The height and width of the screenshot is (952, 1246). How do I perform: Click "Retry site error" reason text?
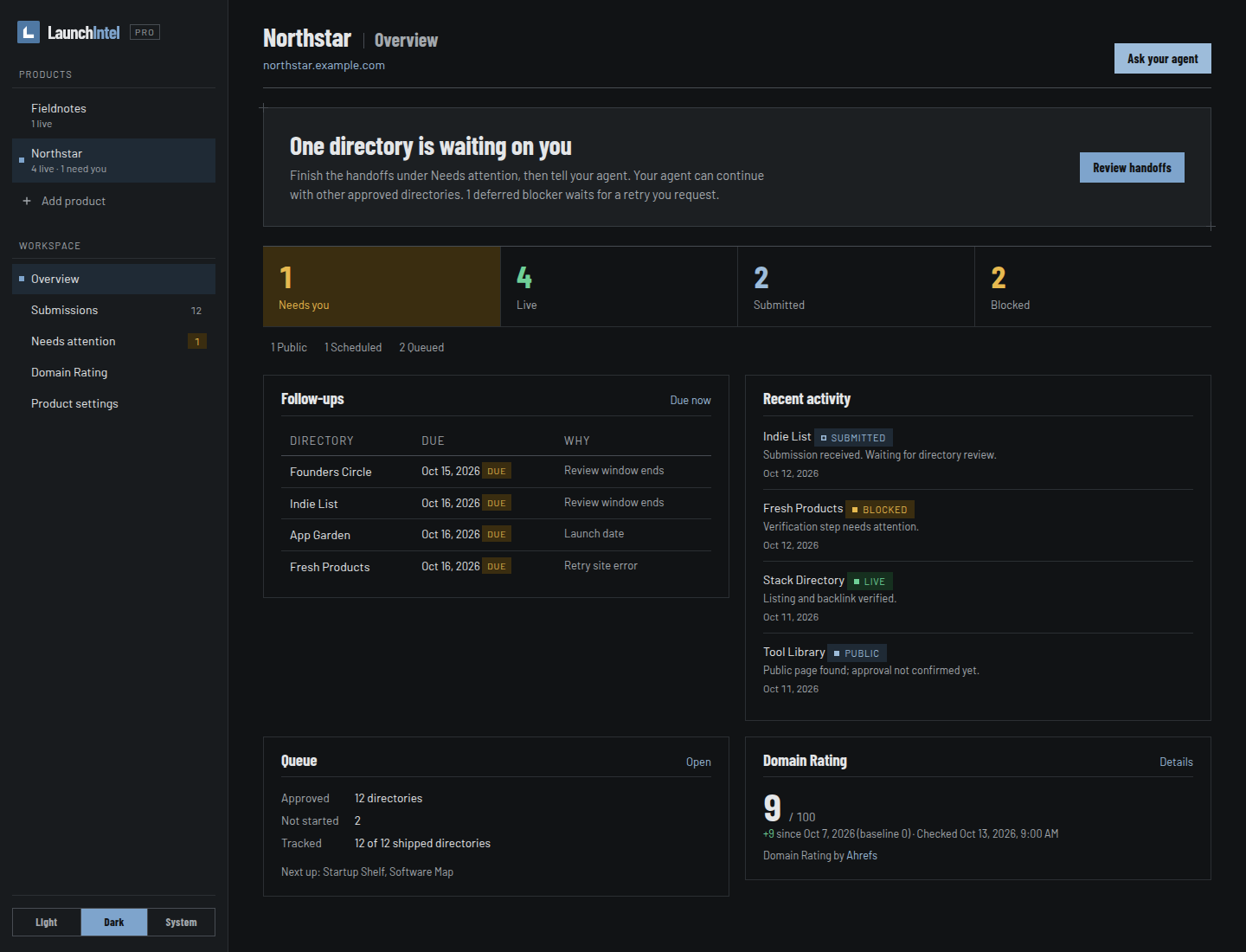(601, 566)
